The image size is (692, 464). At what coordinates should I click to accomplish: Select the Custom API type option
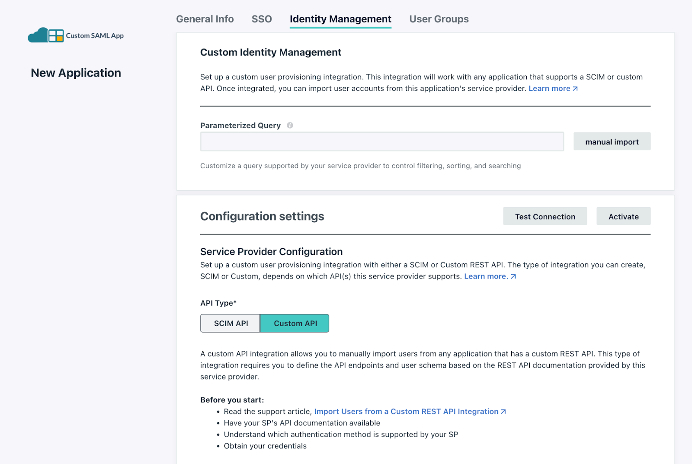click(294, 323)
